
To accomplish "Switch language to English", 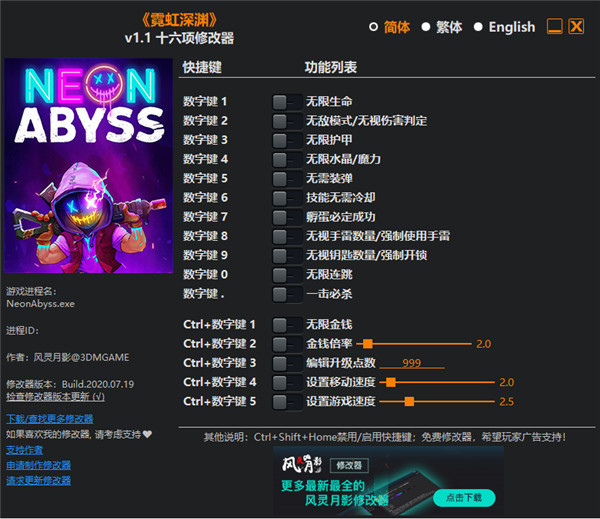I will click(x=504, y=27).
